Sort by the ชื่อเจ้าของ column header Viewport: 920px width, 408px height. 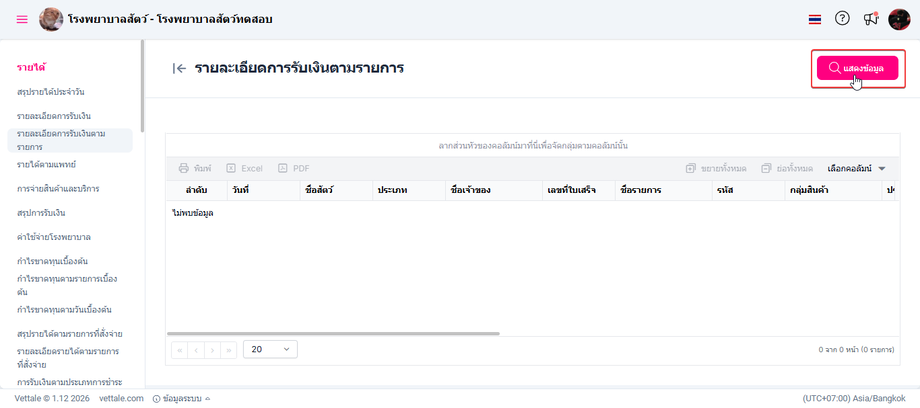494,190
